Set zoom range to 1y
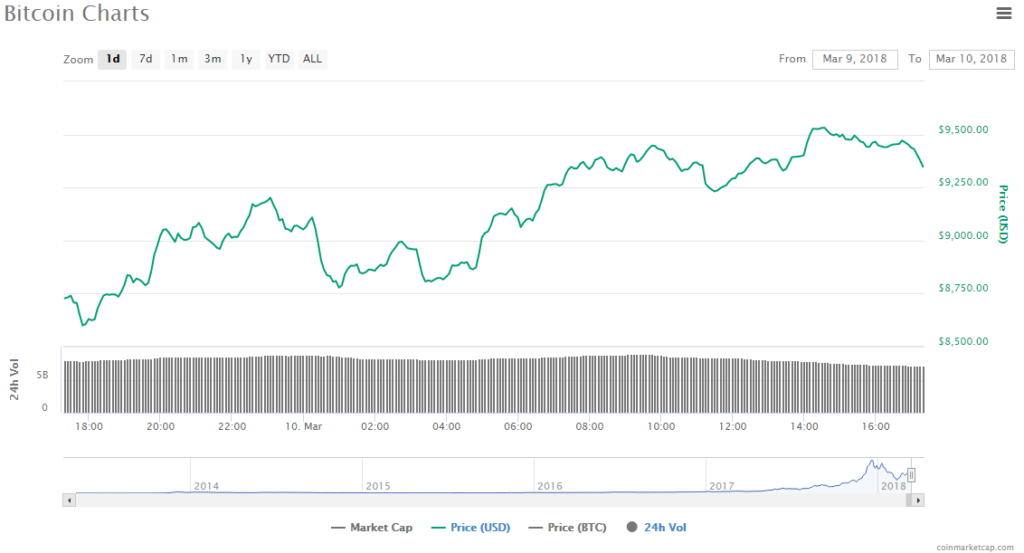Screen dimensions: 1024x553 245,59
